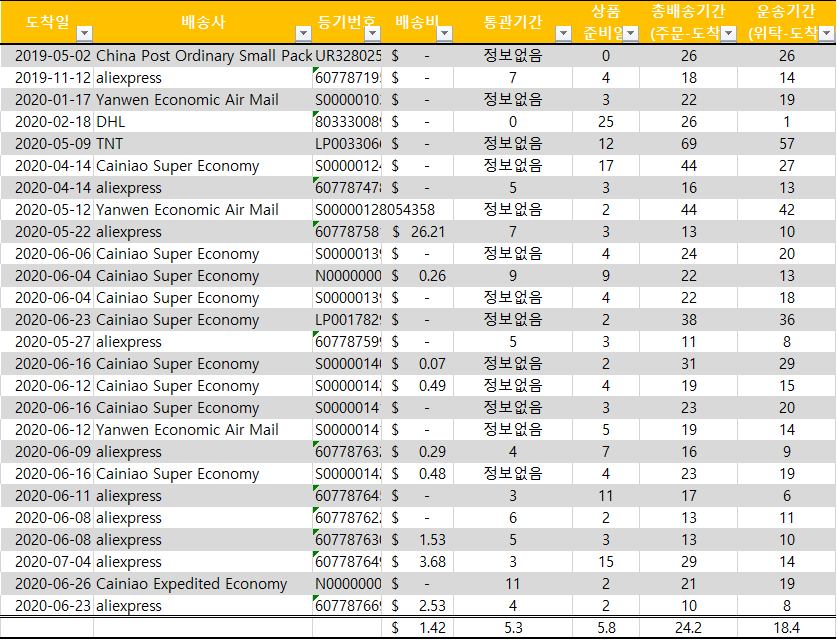The width and height of the screenshot is (837, 640).
Task: Select the average customs period 5.3
Action: pyautogui.click(x=513, y=628)
